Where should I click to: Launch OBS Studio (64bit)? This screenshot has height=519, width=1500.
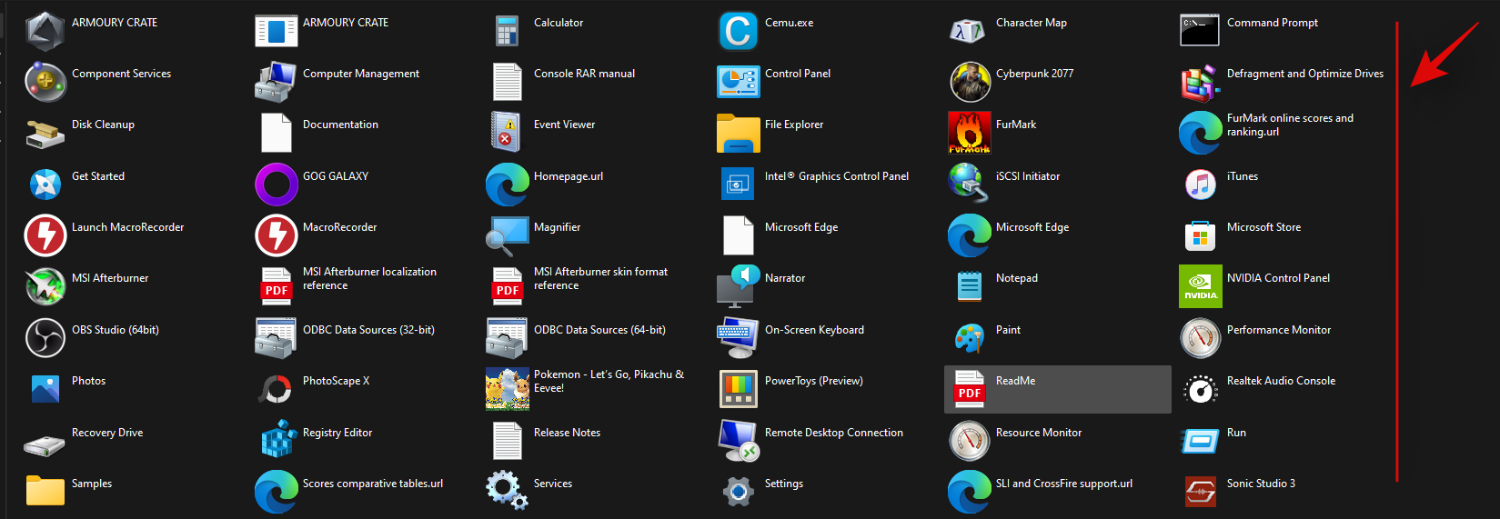[x=45, y=338]
